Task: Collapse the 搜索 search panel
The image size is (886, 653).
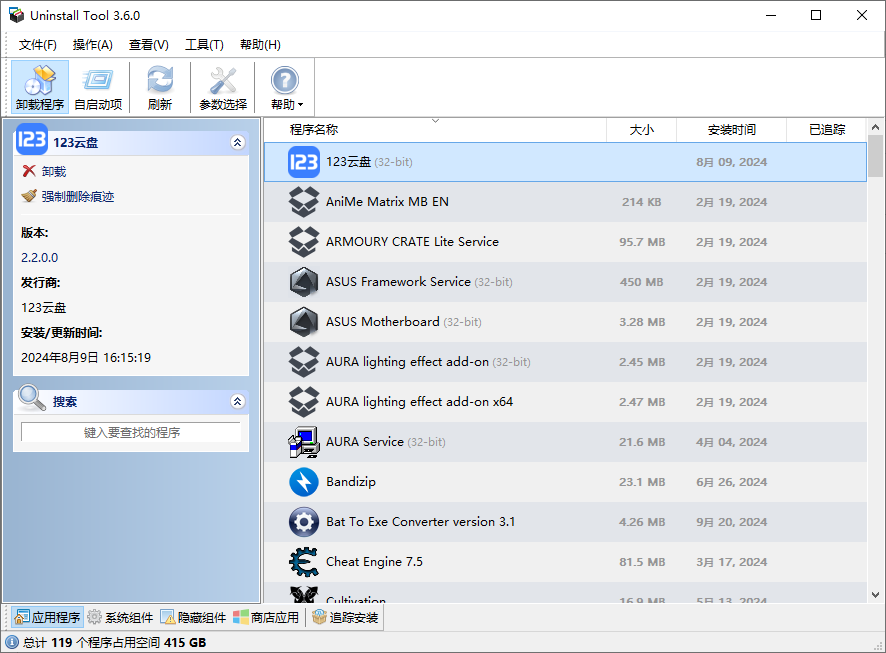Action: pos(237,402)
